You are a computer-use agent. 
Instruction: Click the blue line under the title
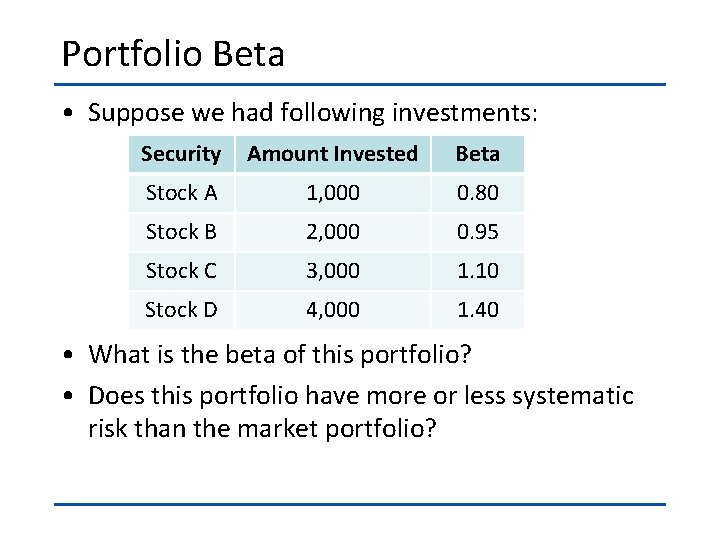point(359,84)
